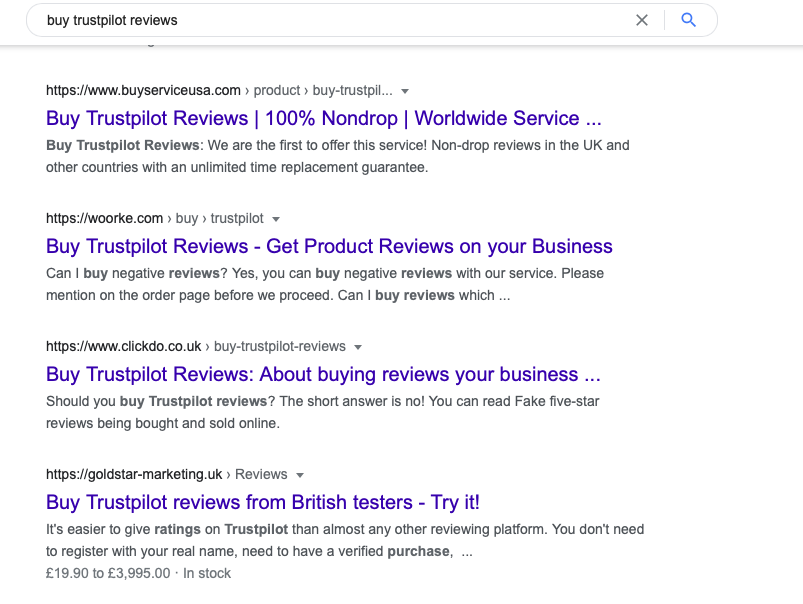Clear the search box with X icon
This screenshot has height=604, width=803.
point(642,20)
